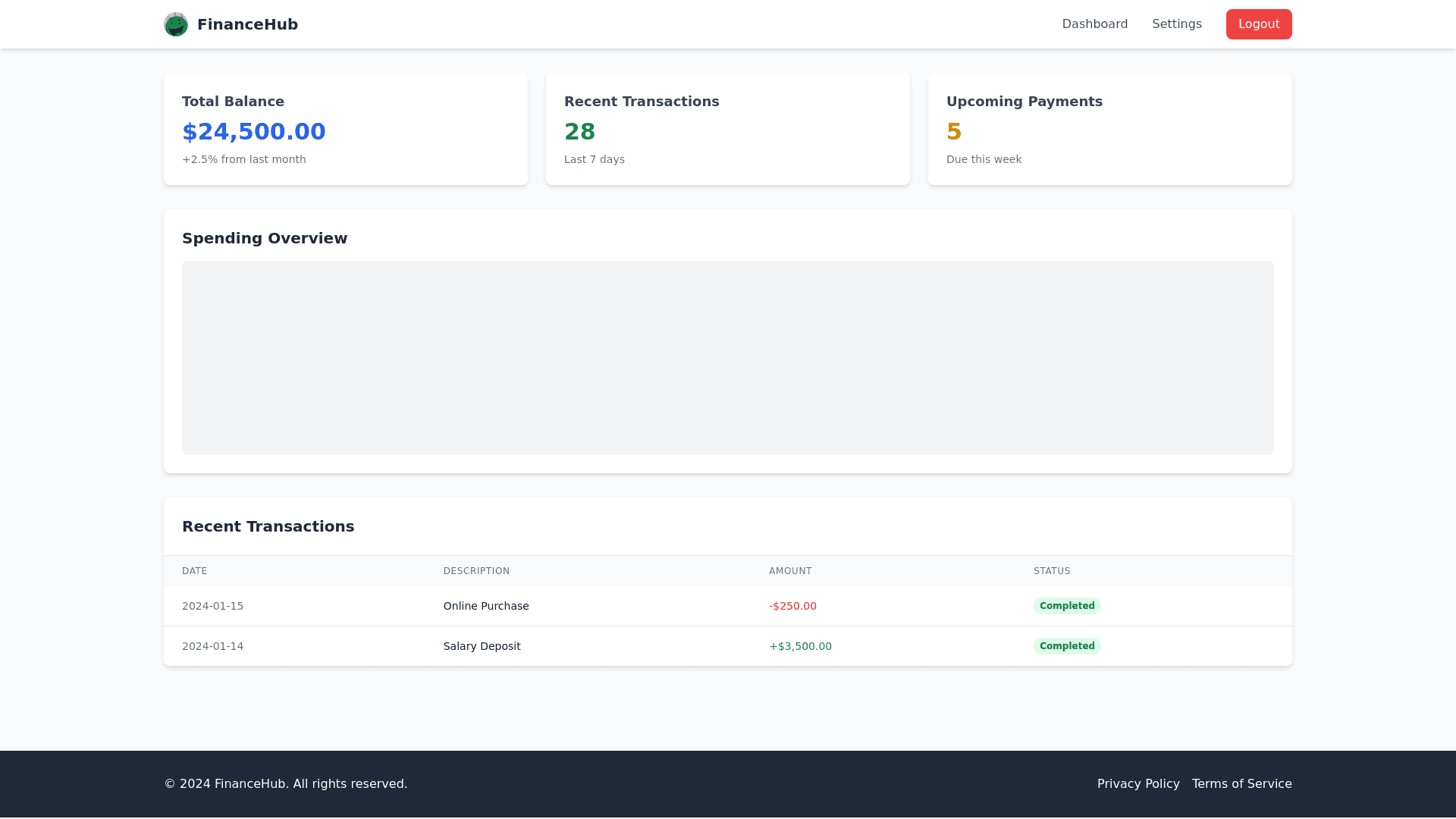Image resolution: width=1456 pixels, height=819 pixels.
Task: Click the Recent Transactions summary card
Action: [727, 128]
